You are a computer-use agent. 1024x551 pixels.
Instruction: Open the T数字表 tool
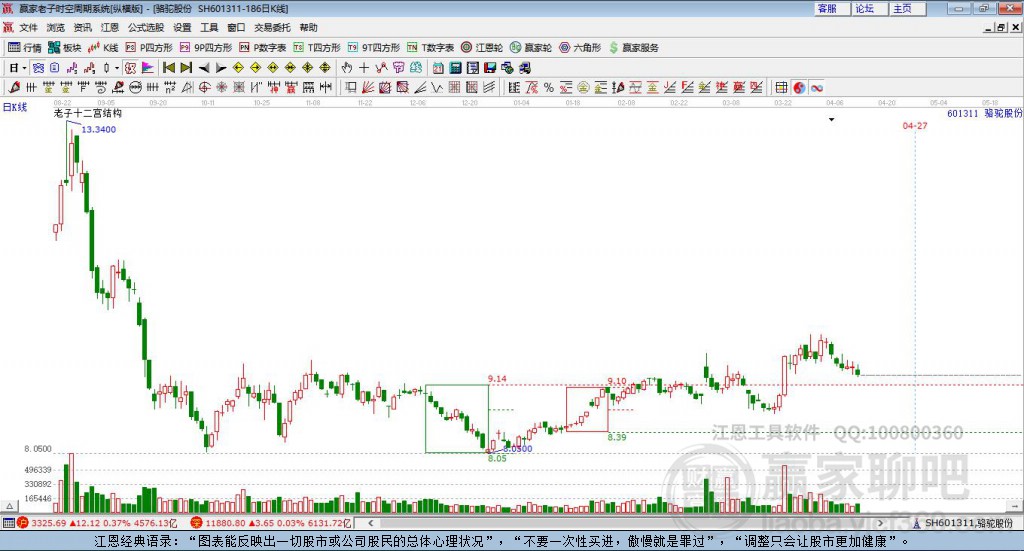point(430,48)
